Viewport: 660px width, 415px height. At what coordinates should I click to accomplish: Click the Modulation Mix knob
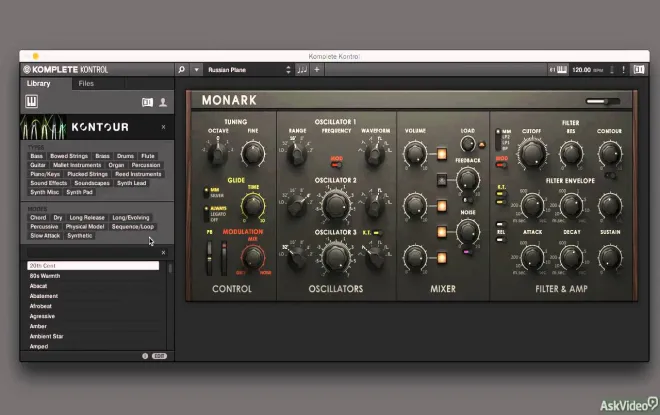tap(253, 257)
